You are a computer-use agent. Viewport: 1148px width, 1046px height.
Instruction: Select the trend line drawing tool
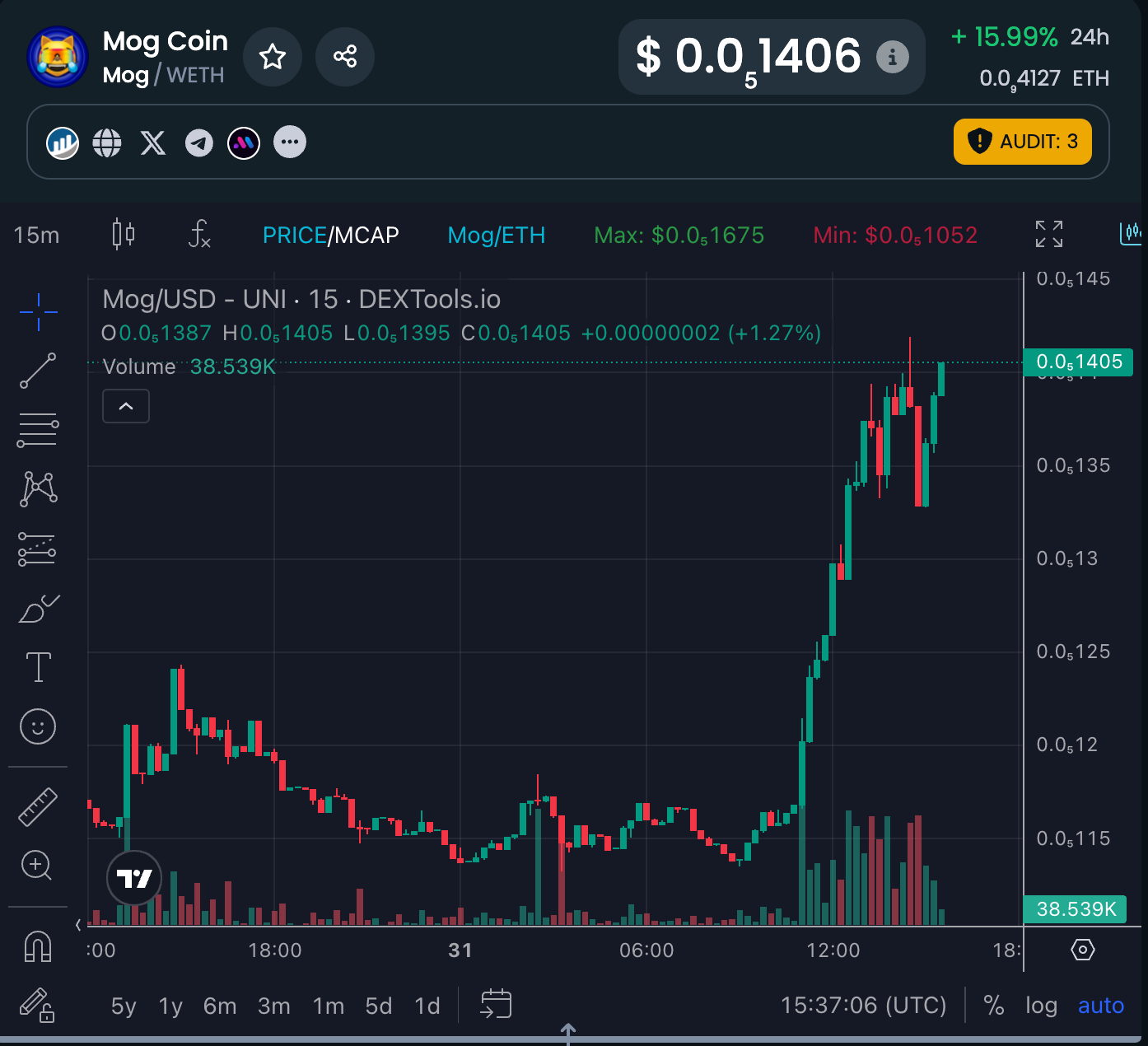tap(38, 371)
